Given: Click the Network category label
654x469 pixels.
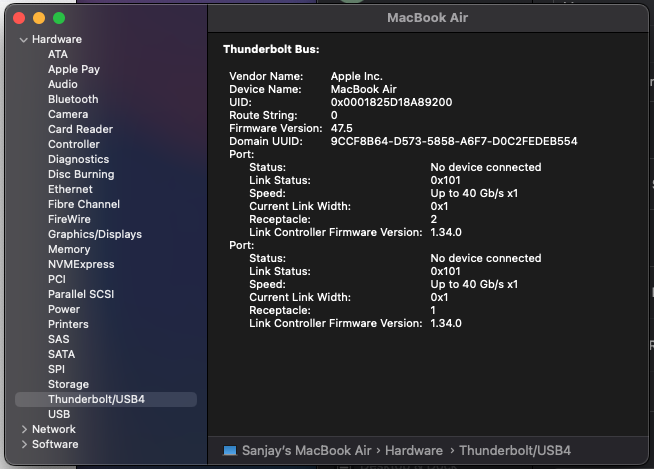Looking at the screenshot, I should pyautogui.click(x=54, y=429).
